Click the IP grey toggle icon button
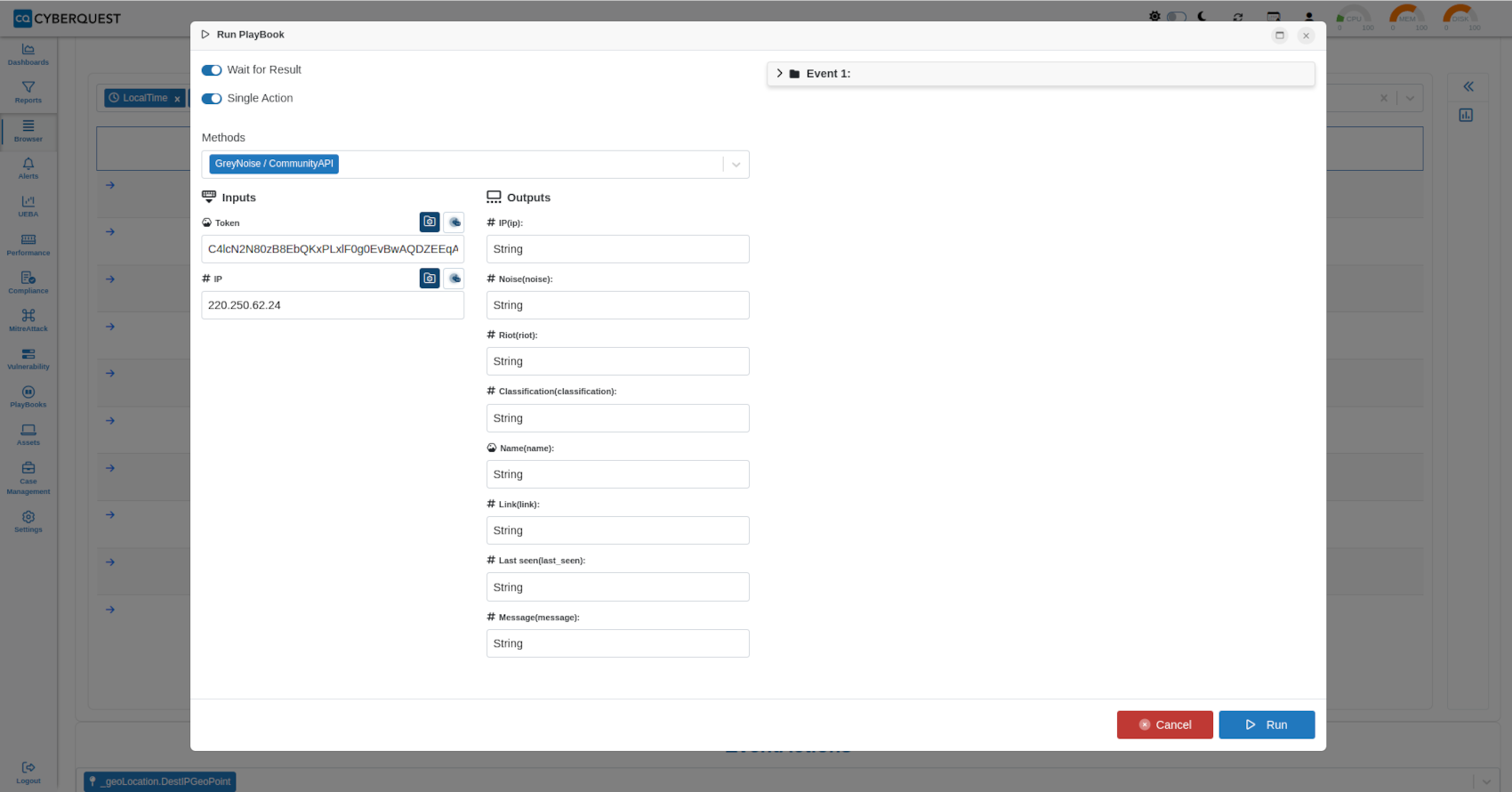The width and height of the screenshot is (1512, 792). point(454,279)
